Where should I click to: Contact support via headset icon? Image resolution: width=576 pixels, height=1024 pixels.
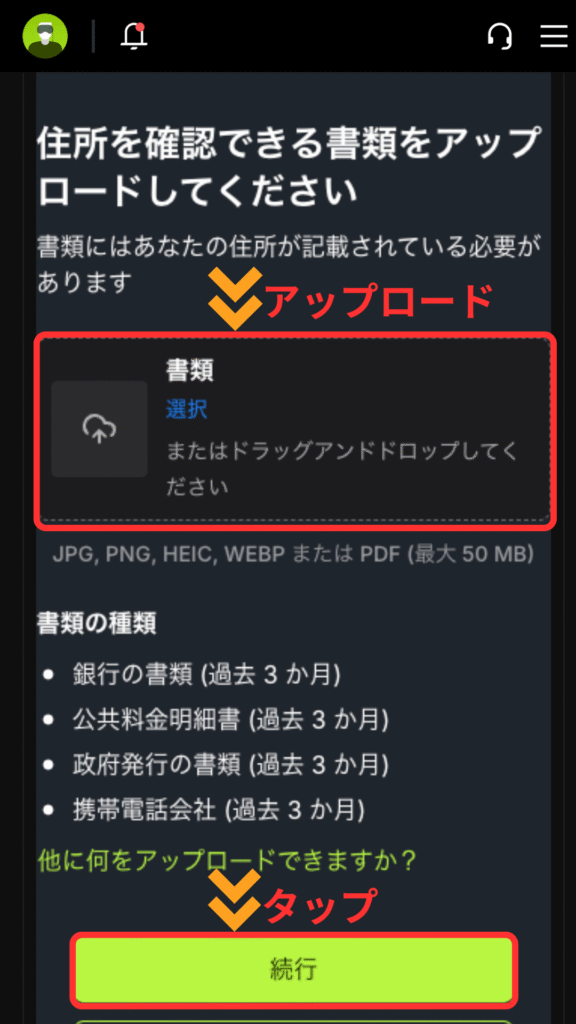pyautogui.click(x=500, y=36)
